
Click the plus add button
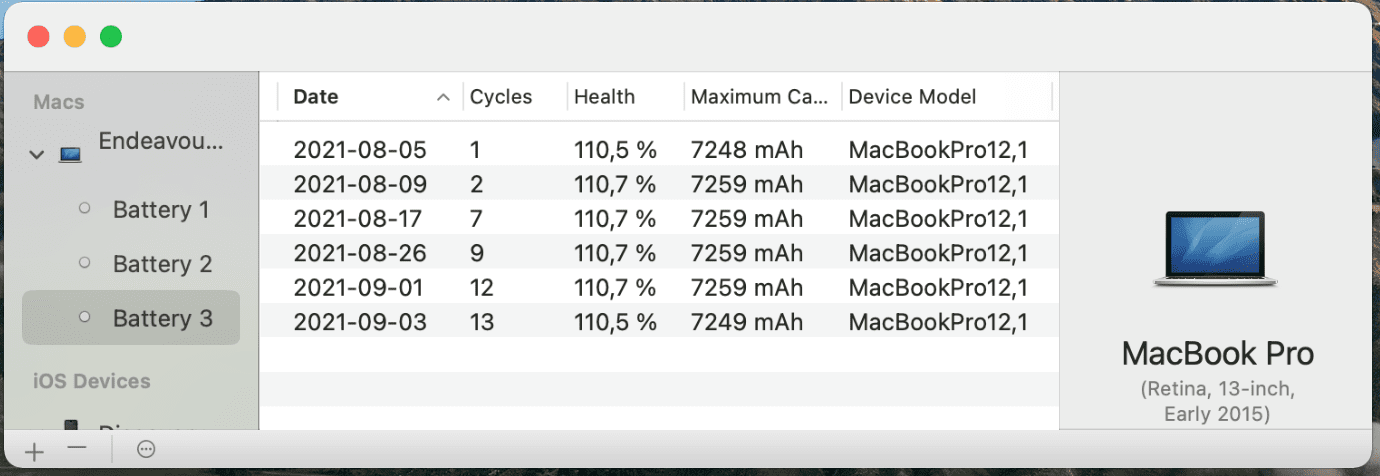click(x=34, y=451)
